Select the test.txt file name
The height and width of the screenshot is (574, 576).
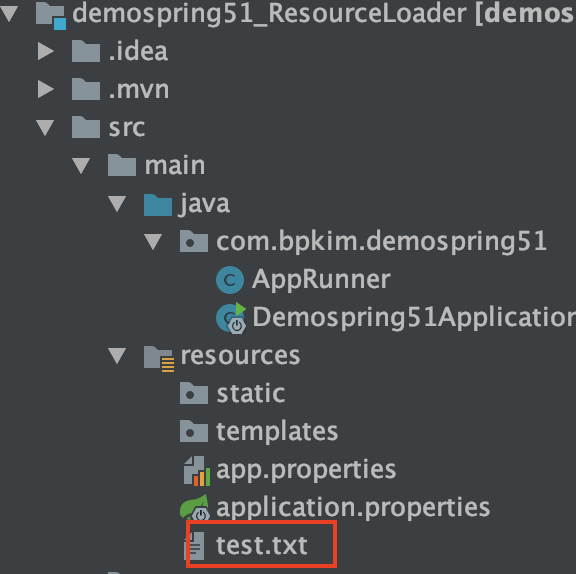coord(262,546)
